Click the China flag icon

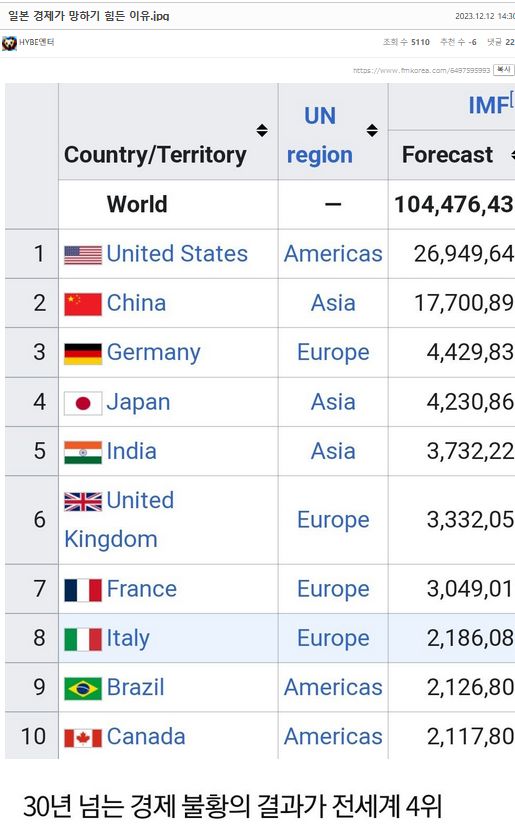[x=83, y=304]
